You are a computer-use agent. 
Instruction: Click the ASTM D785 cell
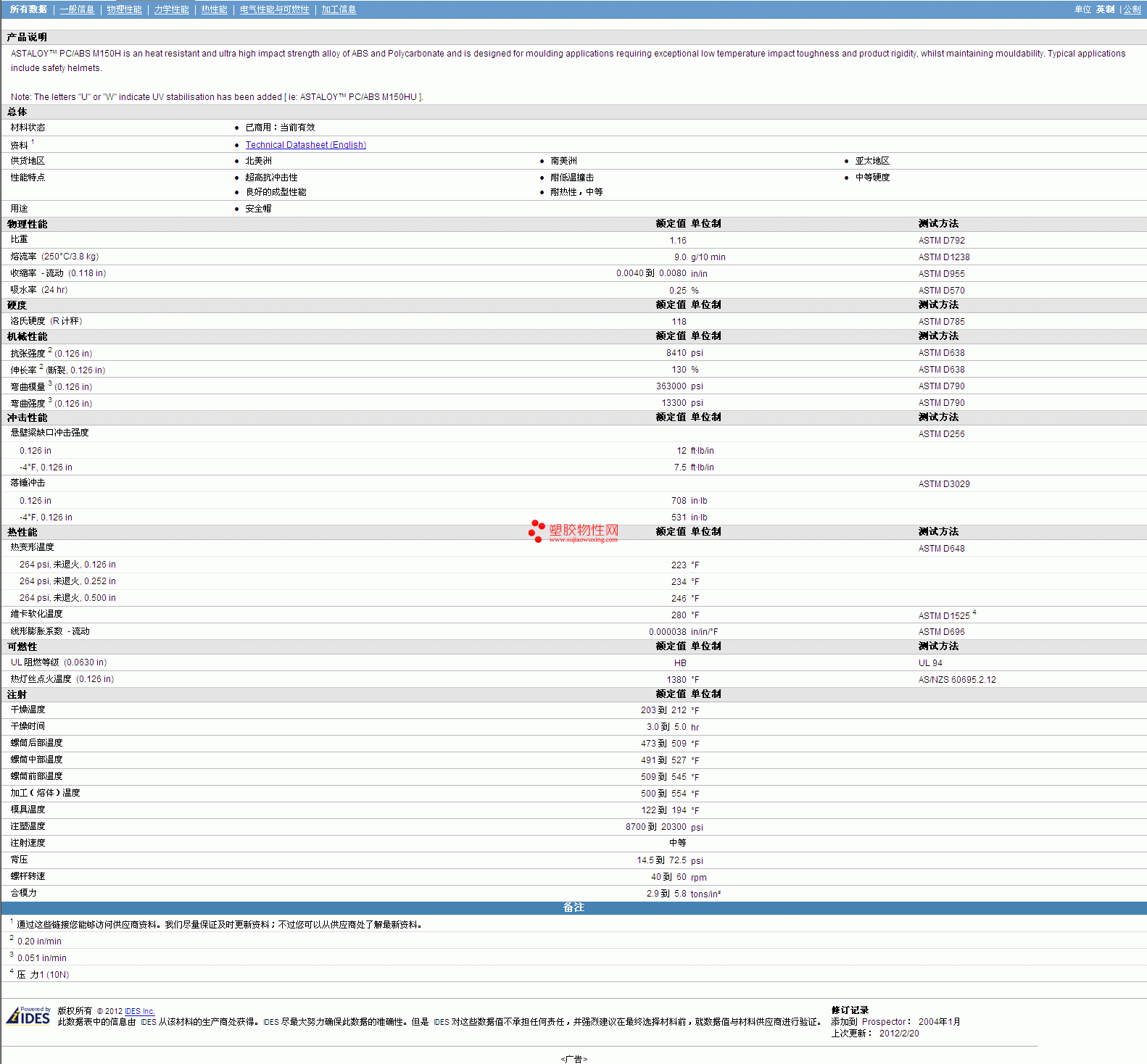[942, 322]
